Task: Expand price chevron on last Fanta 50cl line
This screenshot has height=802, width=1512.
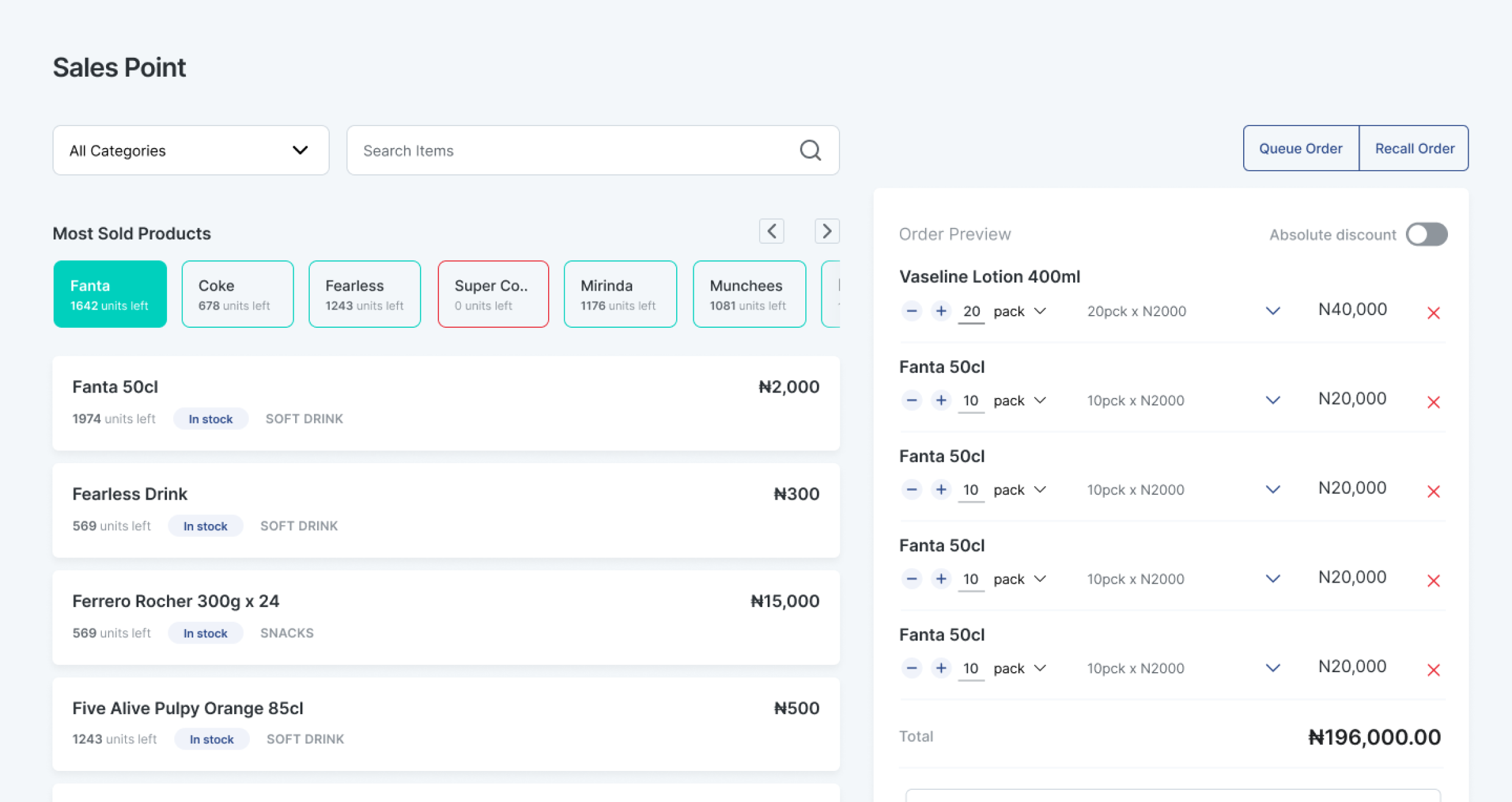Action: [x=1272, y=668]
